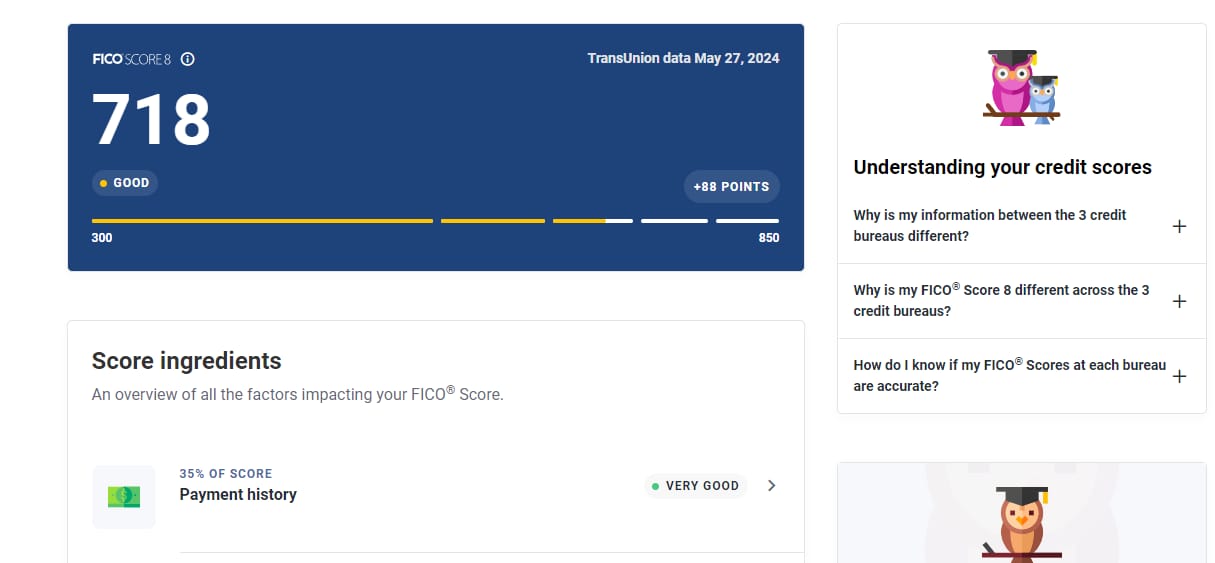
Task: Click Understanding your credit scores heading
Action: [x=1002, y=167]
